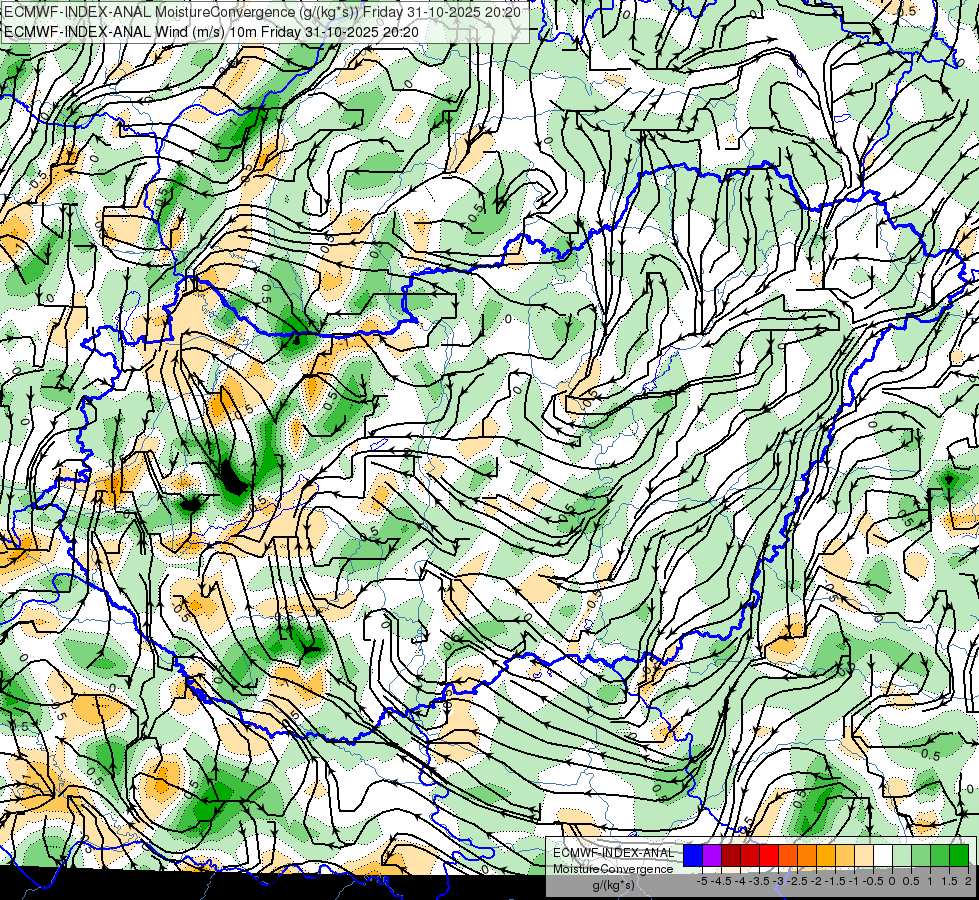This screenshot has height=900, width=979.
Task: Select the legend swatch between -4 and -3.5
Action: 750,855
